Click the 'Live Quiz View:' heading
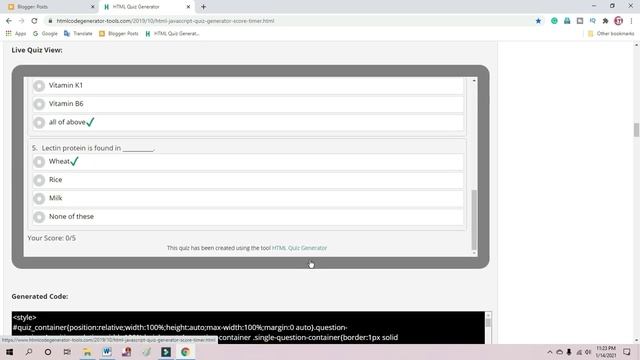Image resolution: width=640 pixels, height=360 pixels. pos(37,50)
